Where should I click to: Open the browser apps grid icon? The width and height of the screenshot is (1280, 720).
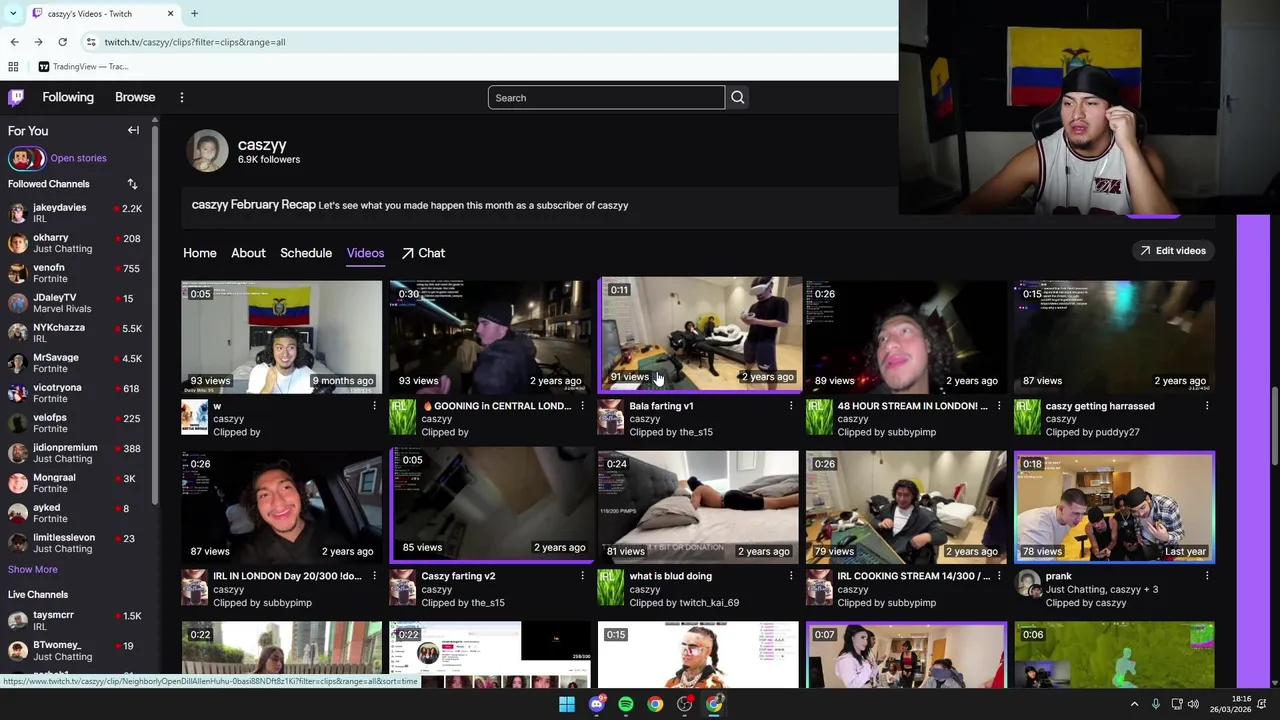tap(13, 67)
